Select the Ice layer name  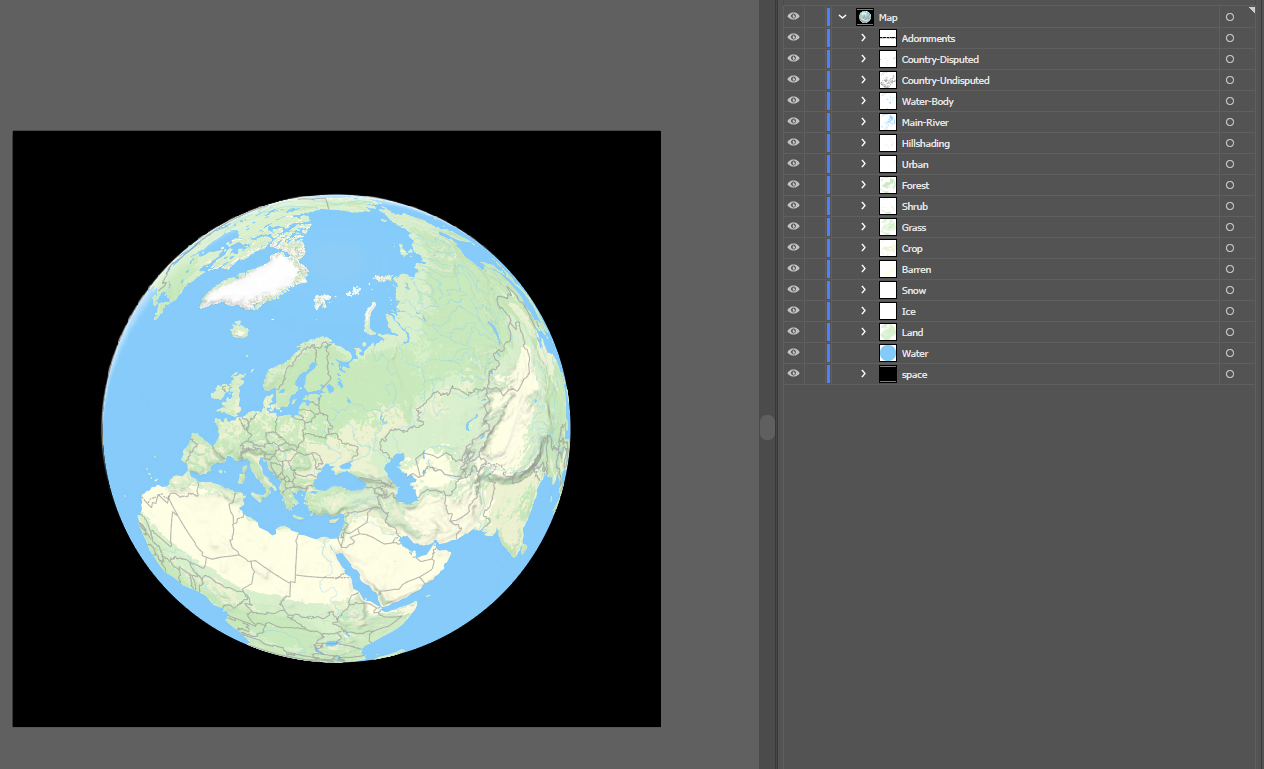coord(908,312)
